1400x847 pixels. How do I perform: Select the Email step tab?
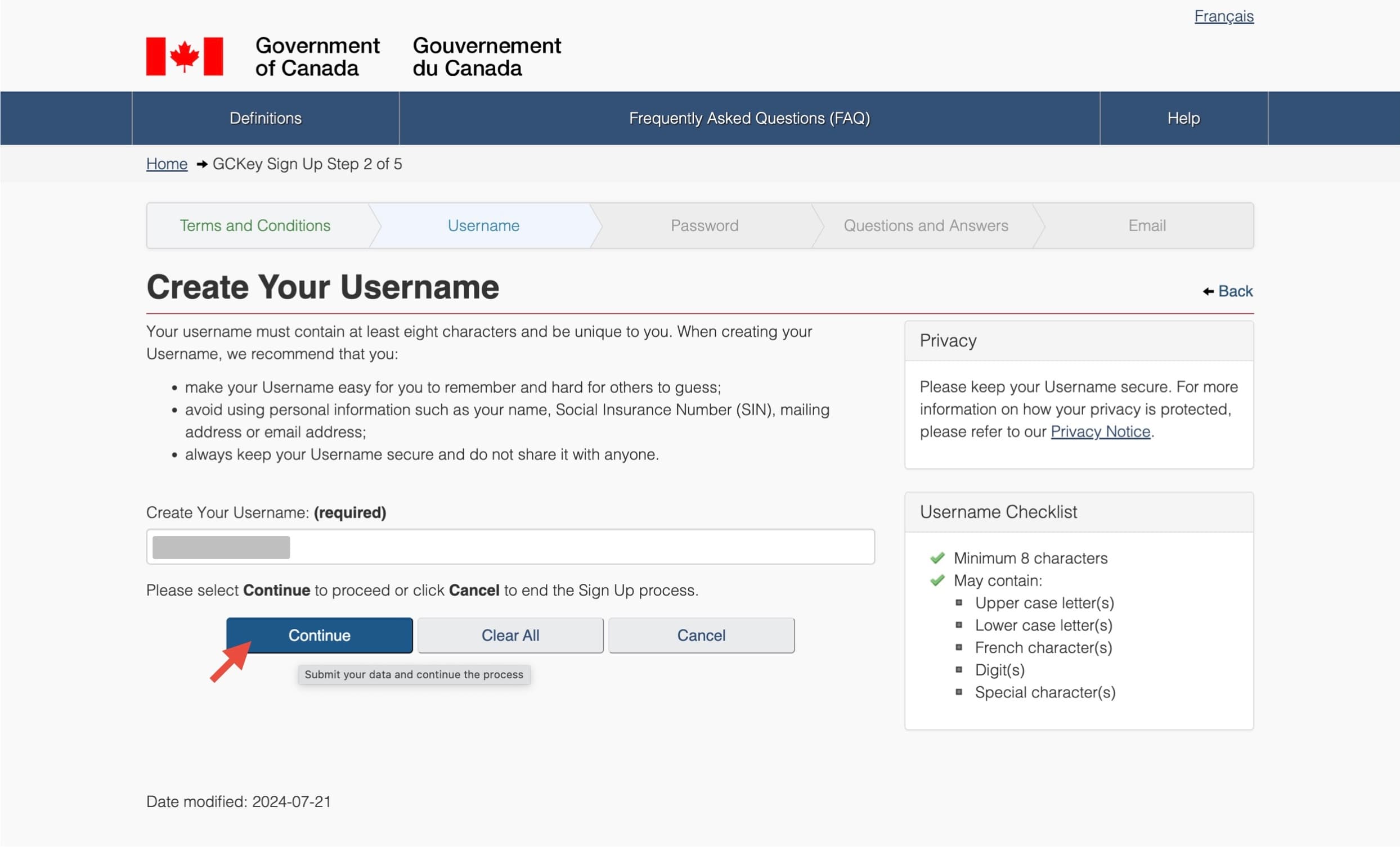pos(1147,226)
